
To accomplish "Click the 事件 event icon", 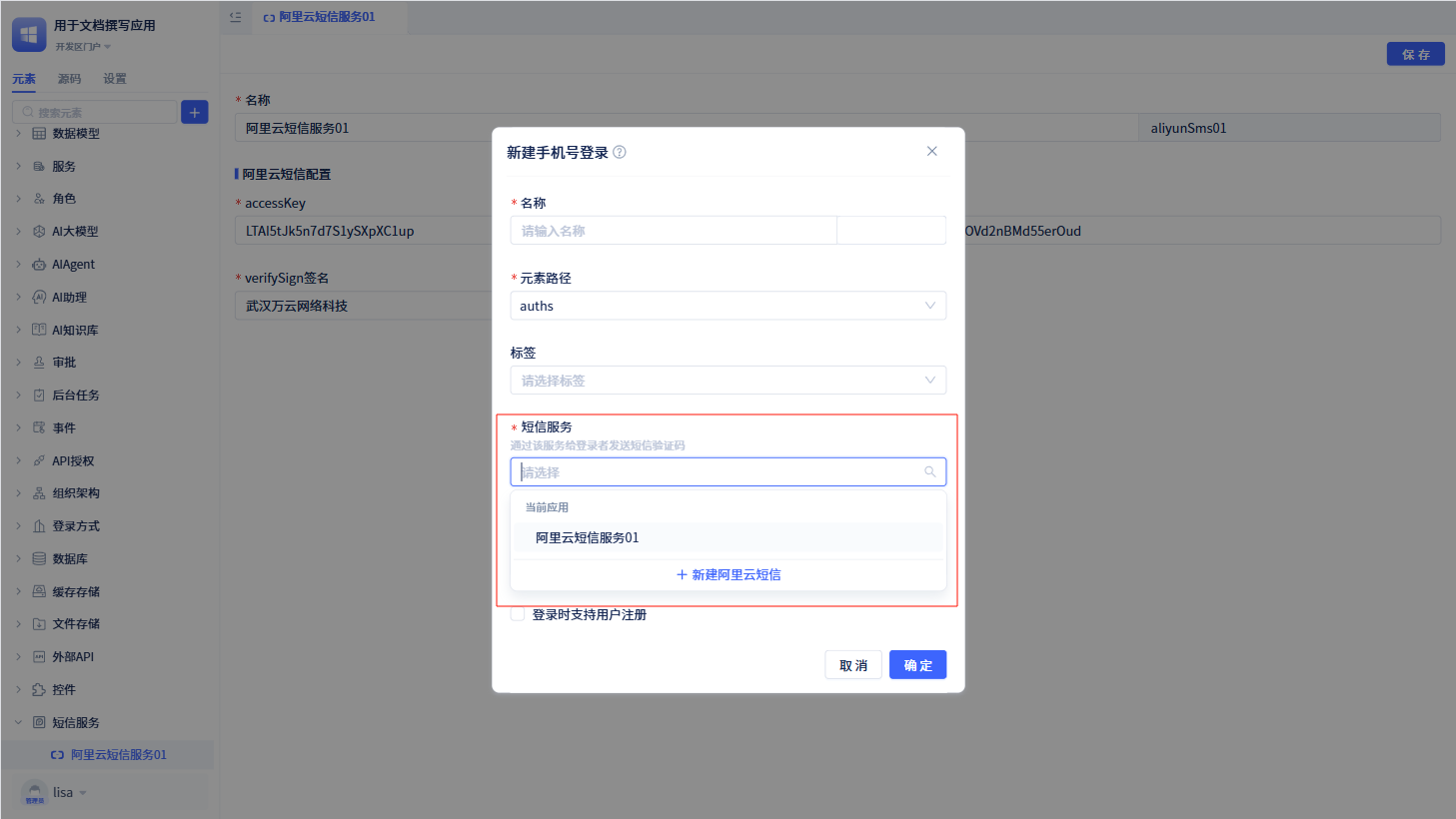I will pos(39,427).
